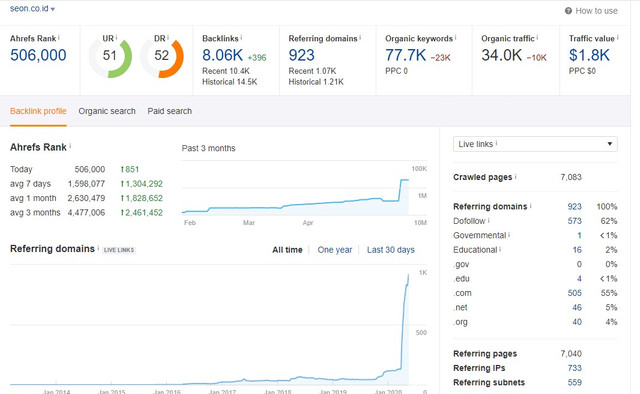Click info icon next to DR gauge
The height and width of the screenshot is (394, 640).
pyautogui.click(x=168, y=38)
